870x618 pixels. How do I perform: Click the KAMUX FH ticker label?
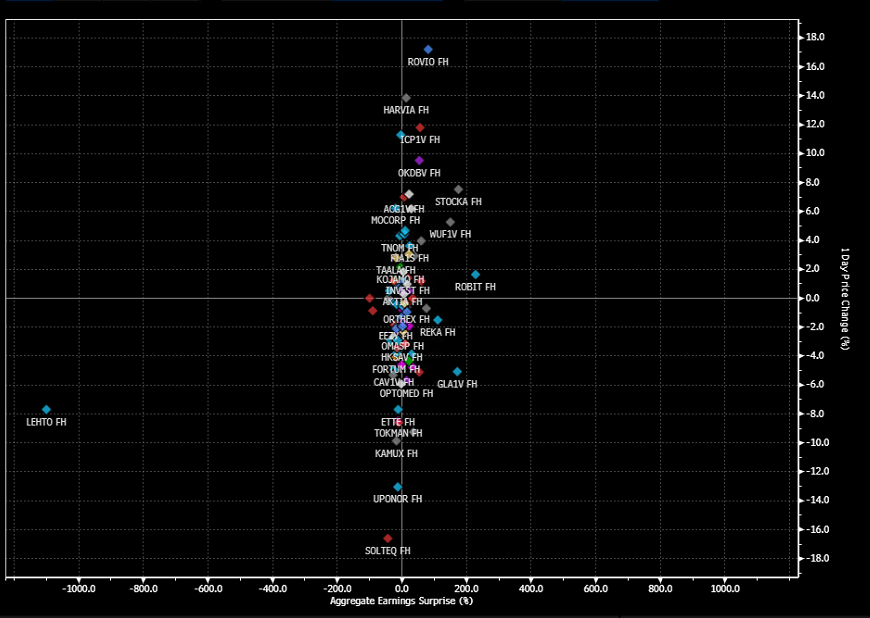pyautogui.click(x=397, y=454)
